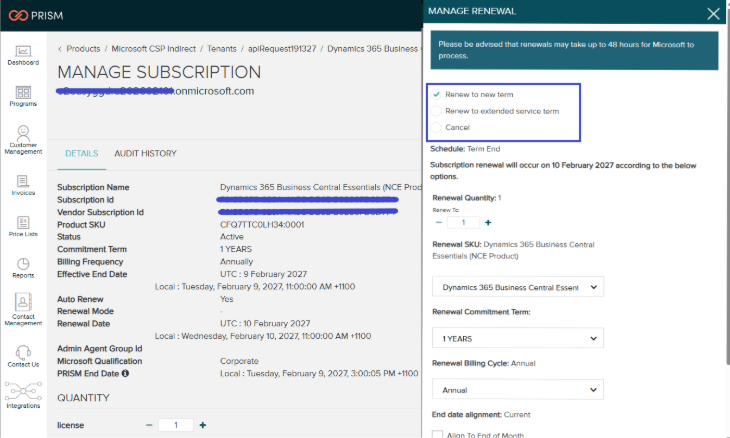This screenshot has width=730, height=438.
Task: Open the Renewal Commitment Term dropdown
Action: [x=518, y=338]
